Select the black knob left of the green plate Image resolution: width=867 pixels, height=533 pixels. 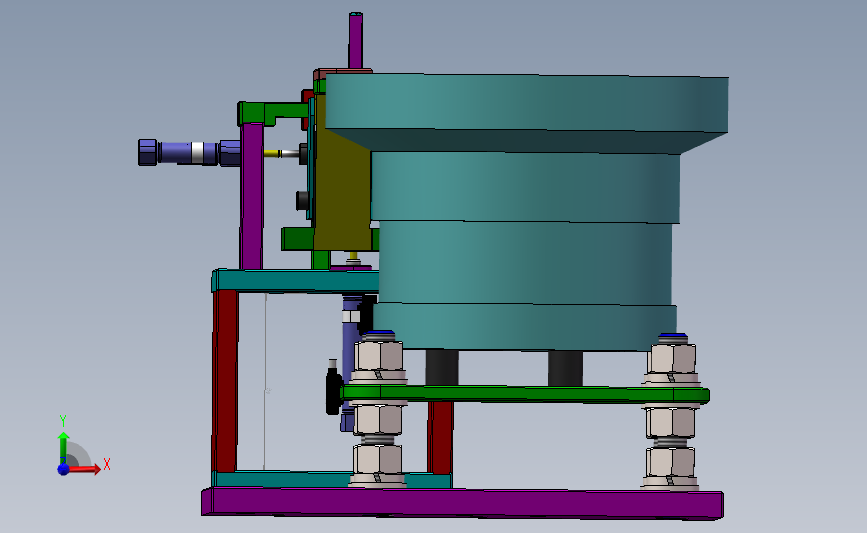click(x=333, y=391)
